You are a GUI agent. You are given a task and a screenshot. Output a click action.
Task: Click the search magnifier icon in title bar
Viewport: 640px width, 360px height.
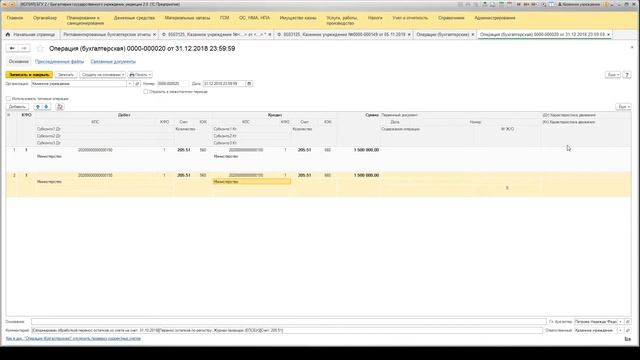(544, 4)
